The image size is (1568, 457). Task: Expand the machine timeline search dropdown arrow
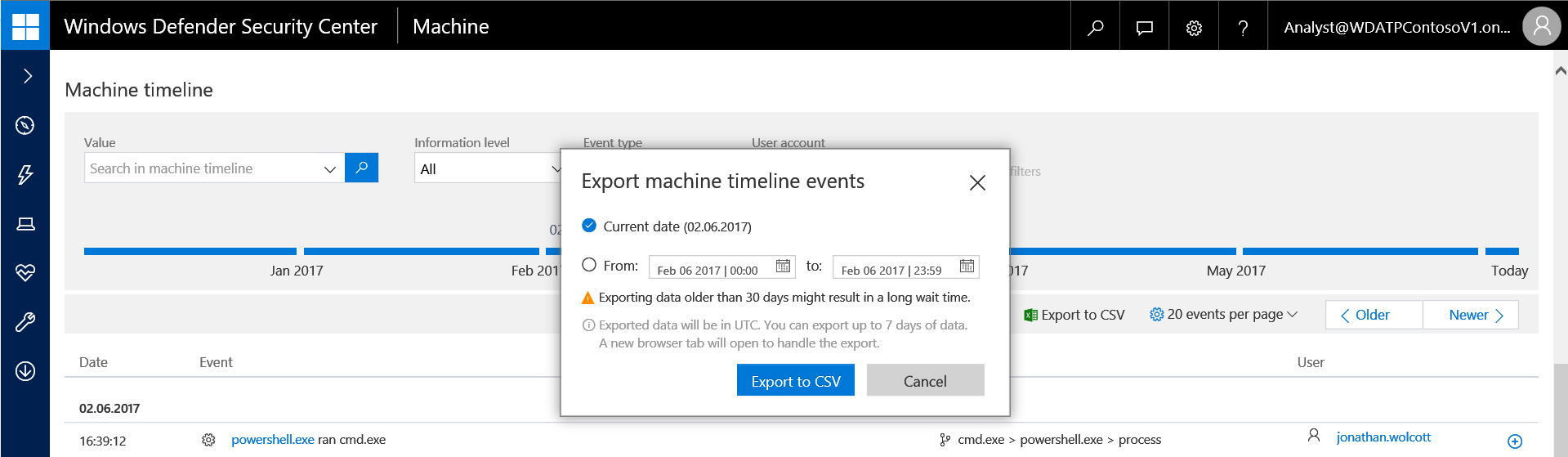click(x=330, y=169)
